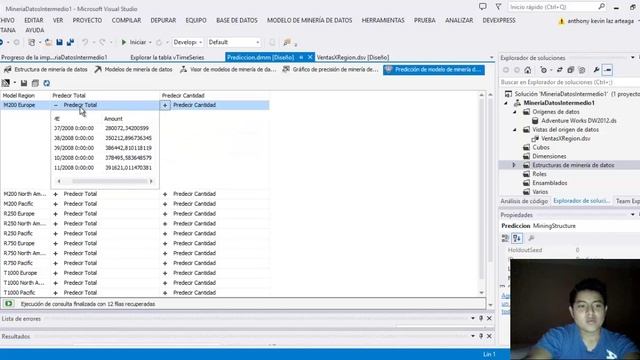Click Solution Explorer preview selected items icon
The image size is (640, 360).
(607, 70)
